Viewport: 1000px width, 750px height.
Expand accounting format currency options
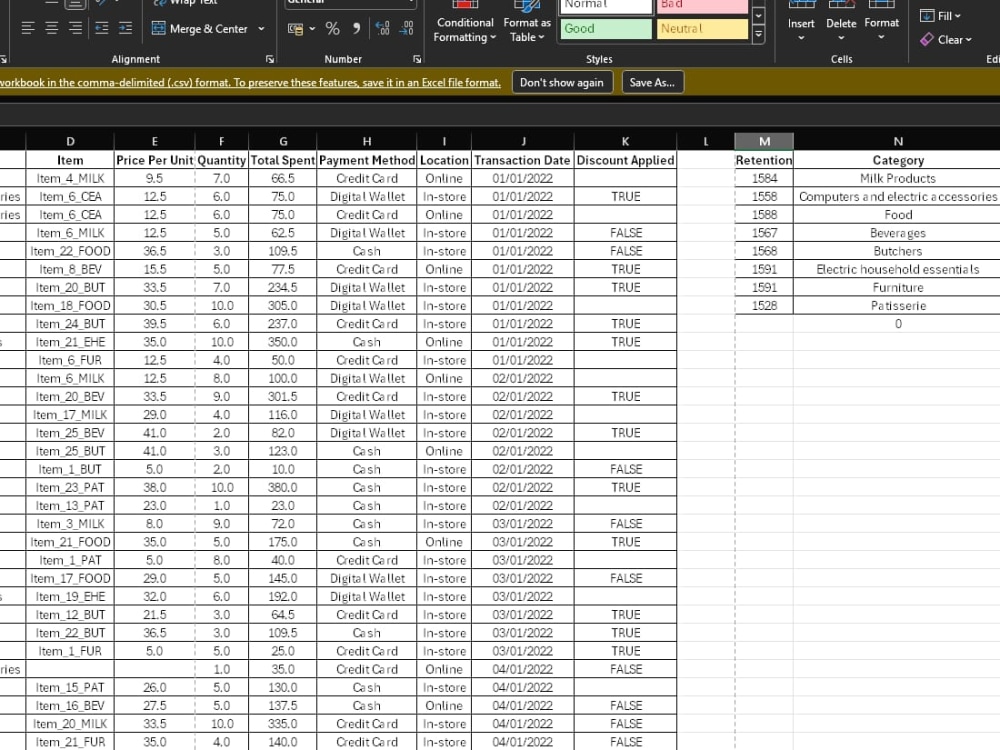click(x=312, y=29)
